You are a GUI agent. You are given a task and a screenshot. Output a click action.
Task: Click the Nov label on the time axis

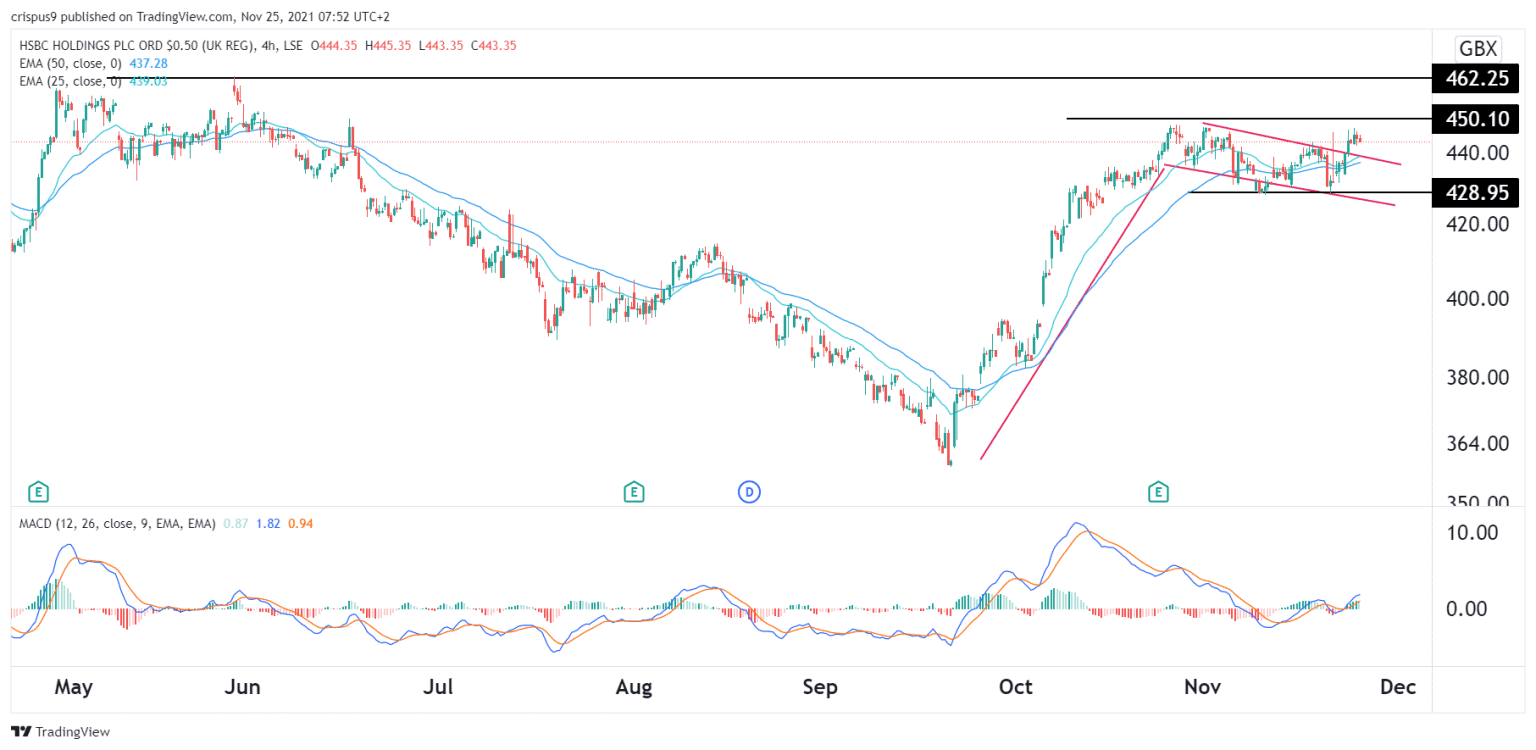[x=1202, y=688]
